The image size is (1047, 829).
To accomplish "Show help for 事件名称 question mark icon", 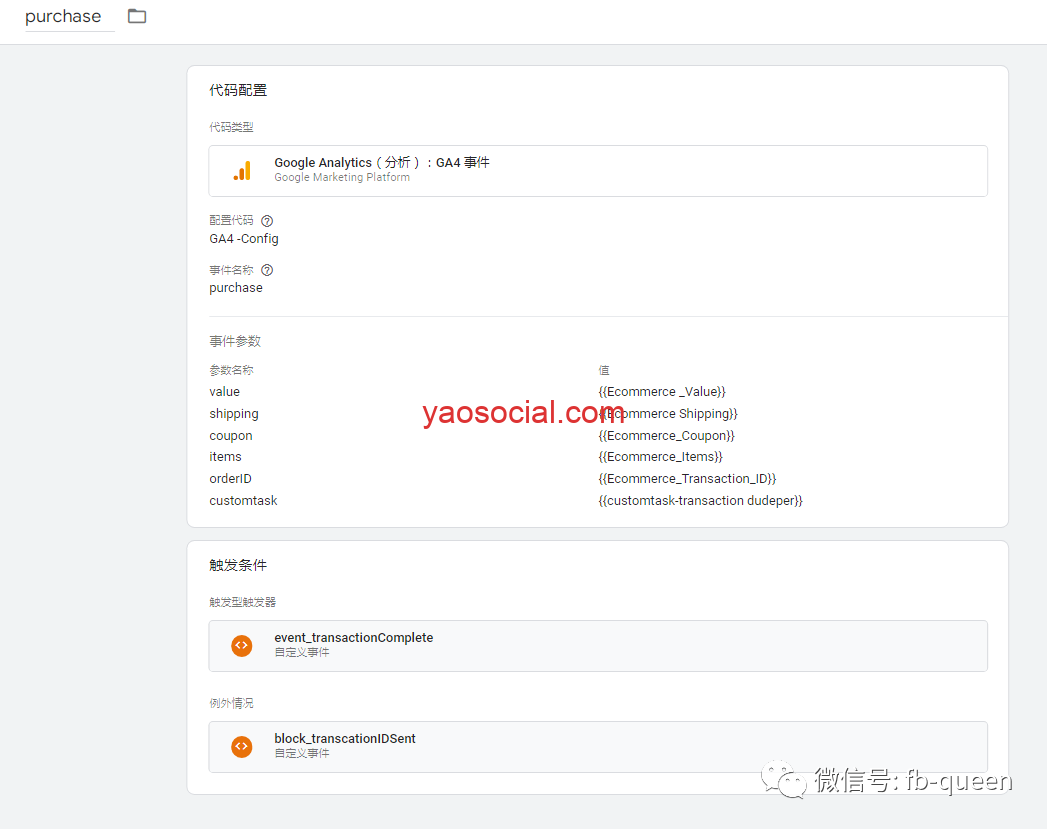I will coord(267,270).
